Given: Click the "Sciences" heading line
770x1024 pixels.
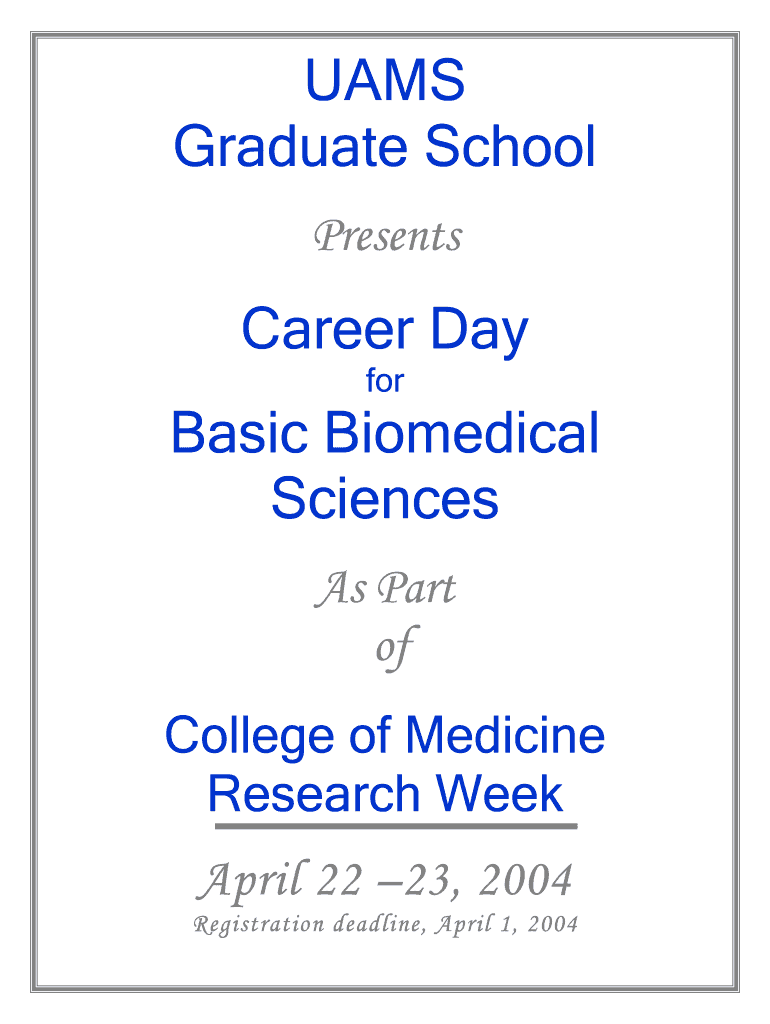Looking at the screenshot, I should (x=385, y=498).
